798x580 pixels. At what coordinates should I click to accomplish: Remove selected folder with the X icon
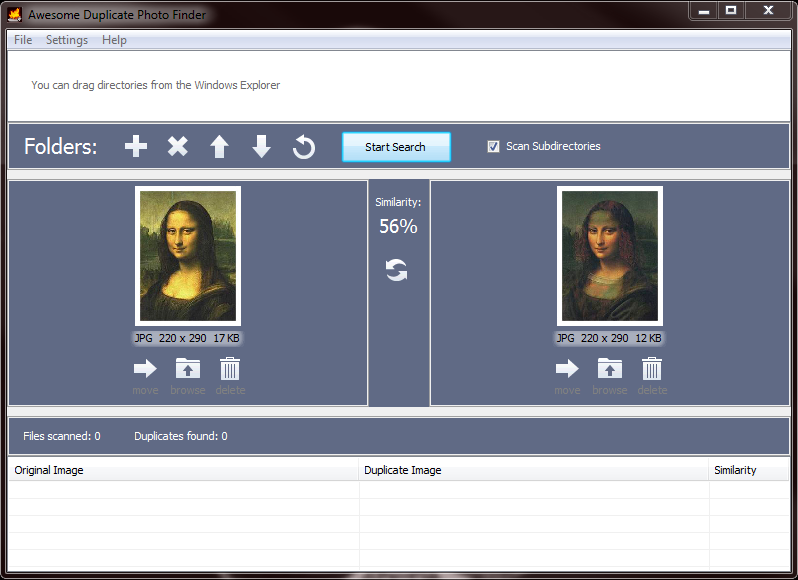tap(178, 147)
